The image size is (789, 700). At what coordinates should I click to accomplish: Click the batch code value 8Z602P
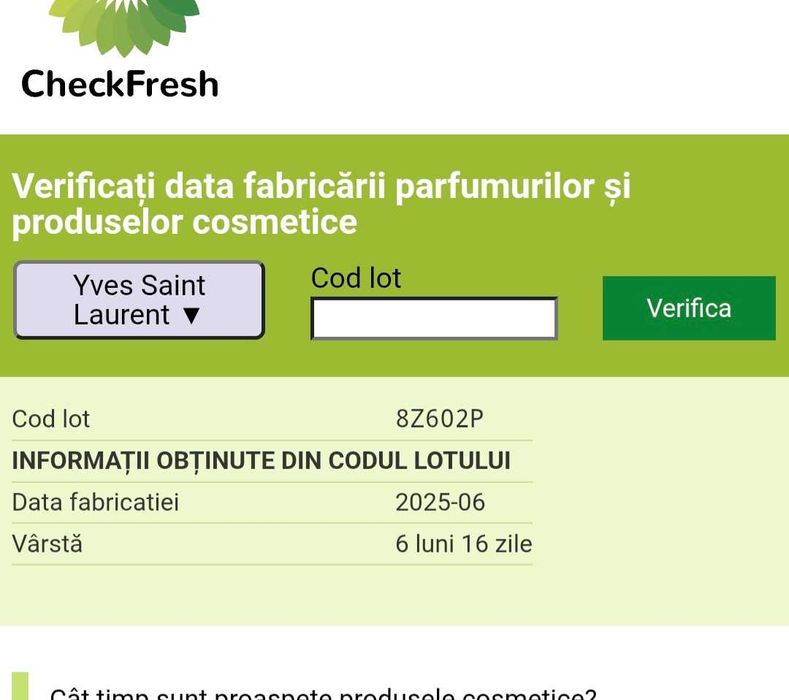click(440, 419)
